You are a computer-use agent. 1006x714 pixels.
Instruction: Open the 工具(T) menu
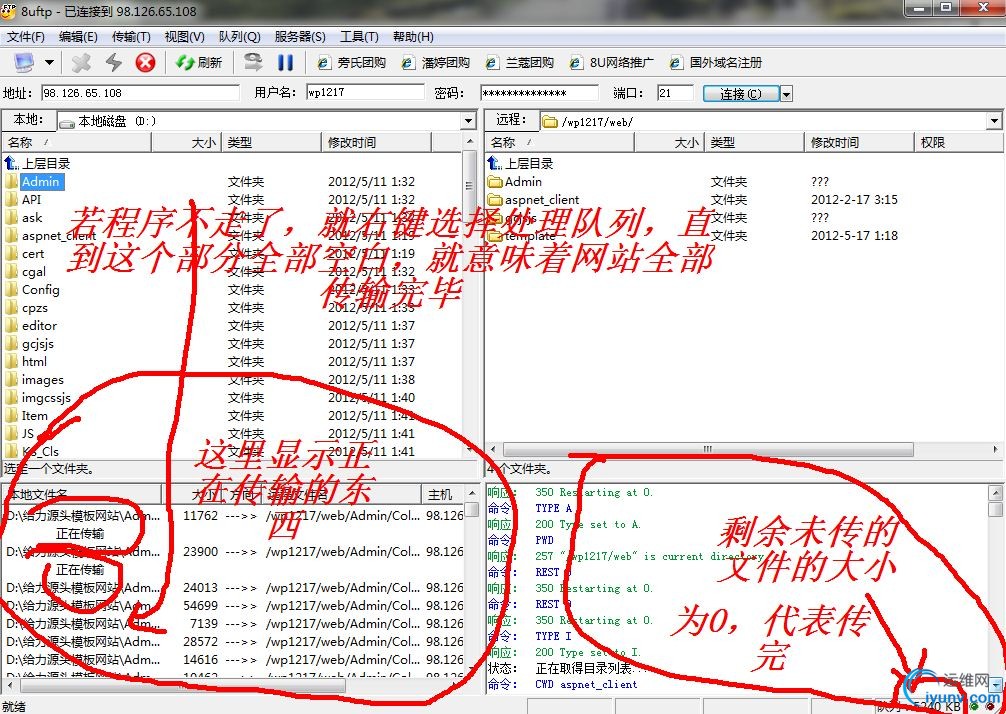pos(359,37)
